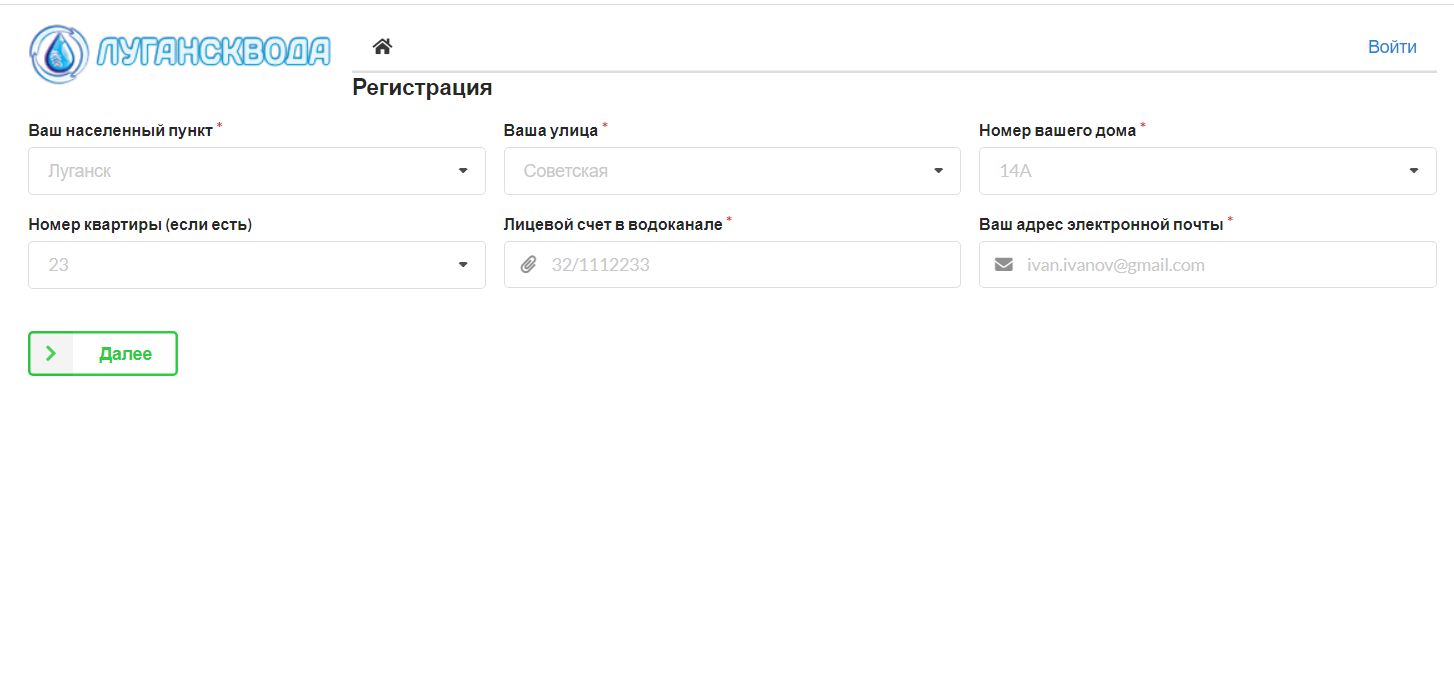Click the envelope icon in email field

tap(1004, 265)
